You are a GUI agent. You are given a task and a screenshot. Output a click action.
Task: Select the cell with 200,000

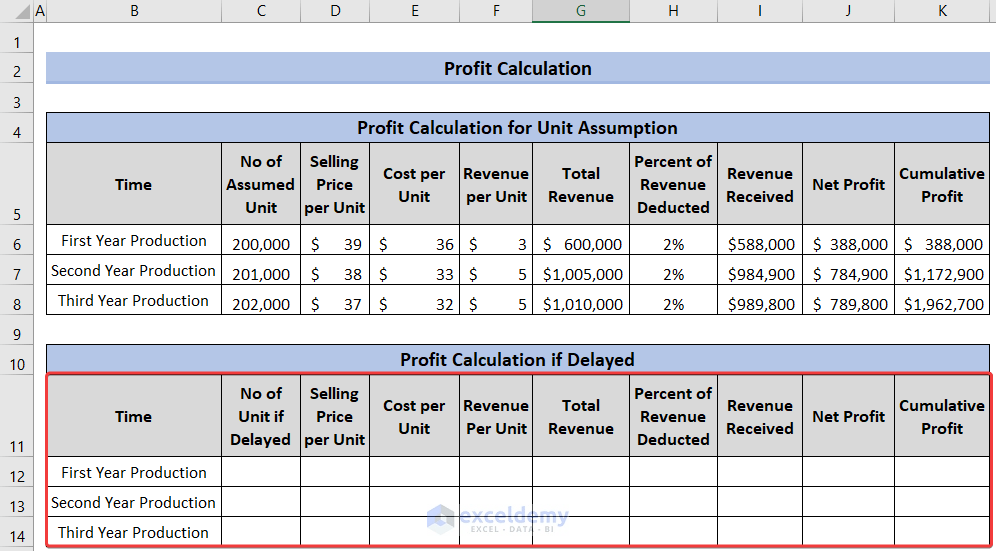[x=261, y=240]
